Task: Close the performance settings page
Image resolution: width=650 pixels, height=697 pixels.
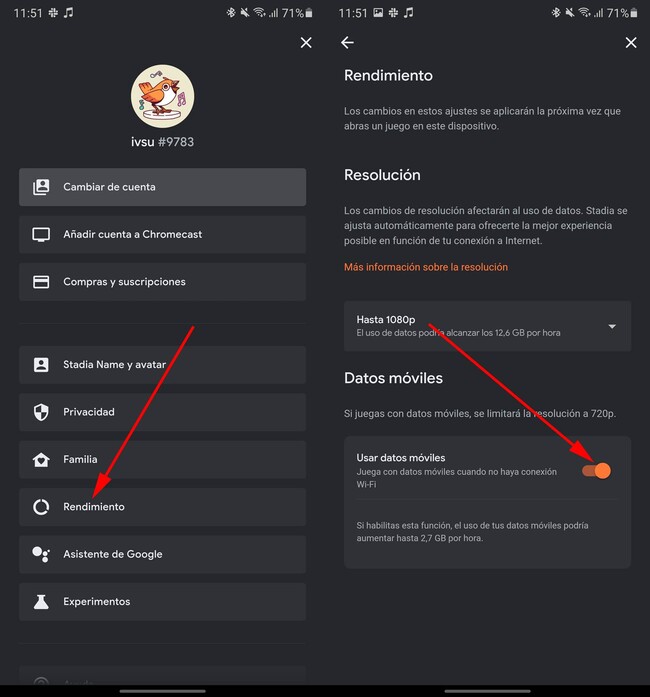Action: [x=631, y=43]
